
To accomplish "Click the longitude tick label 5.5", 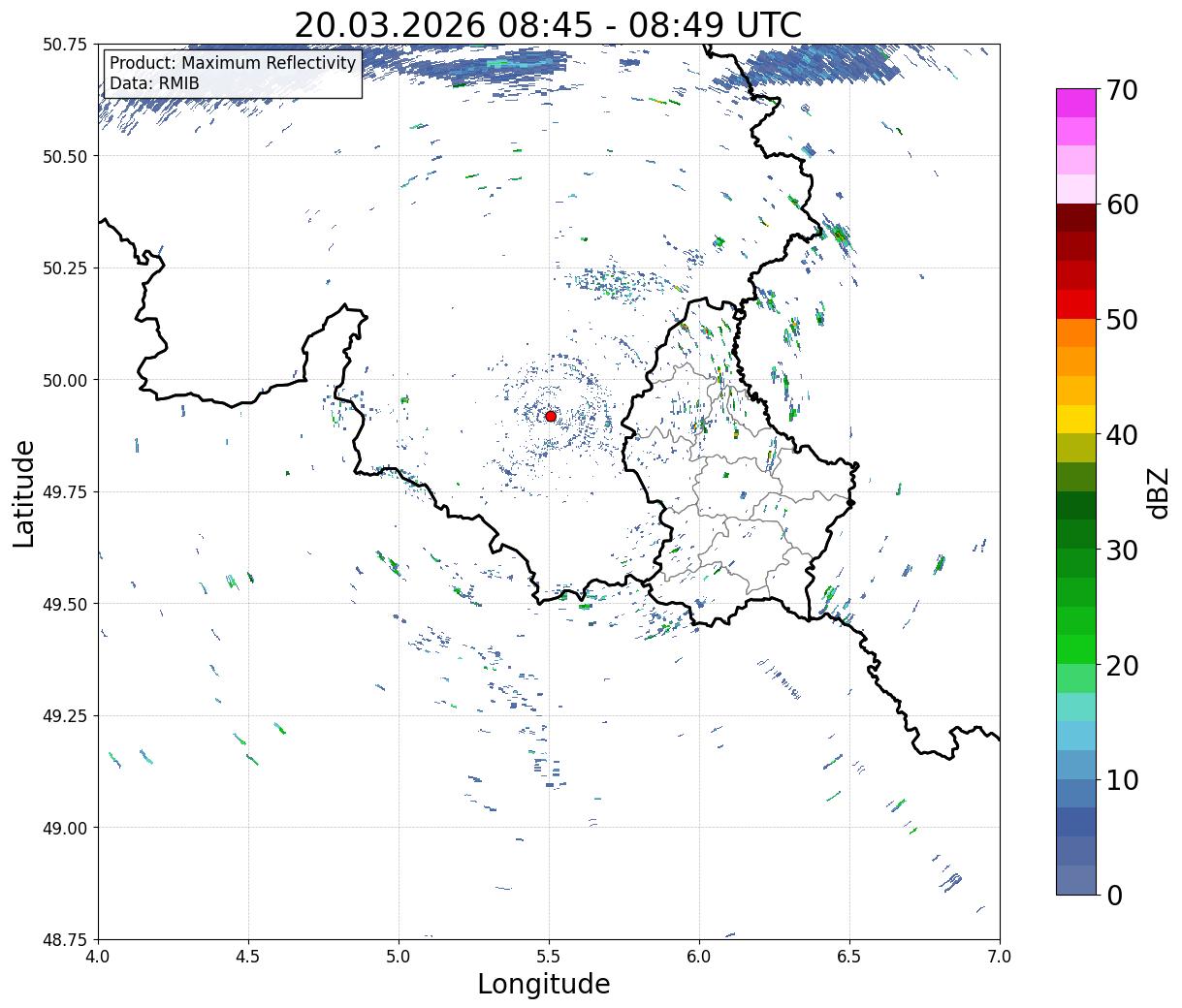I will tap(549, 957).
